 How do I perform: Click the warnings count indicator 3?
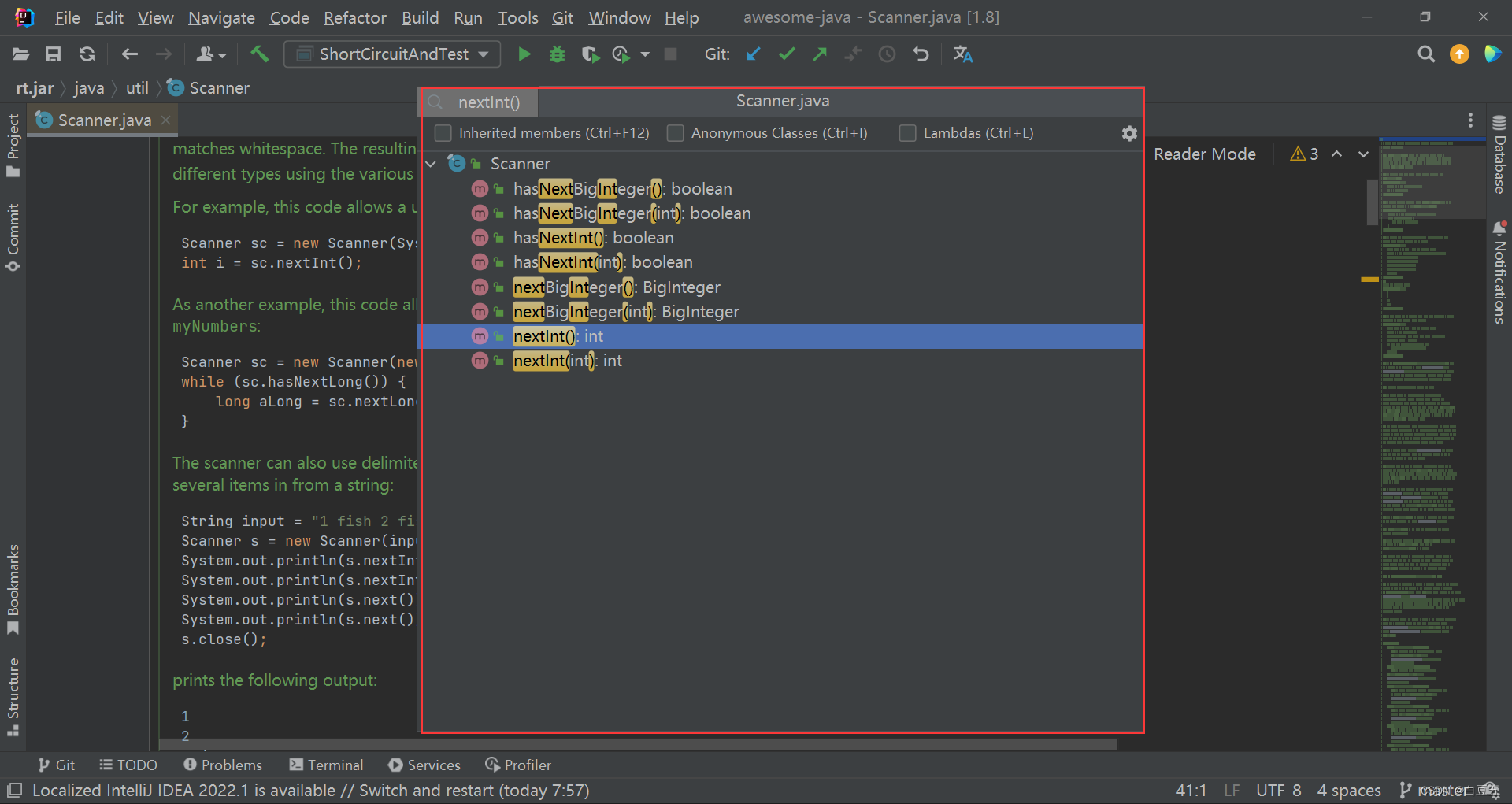tap(1304, 154)
